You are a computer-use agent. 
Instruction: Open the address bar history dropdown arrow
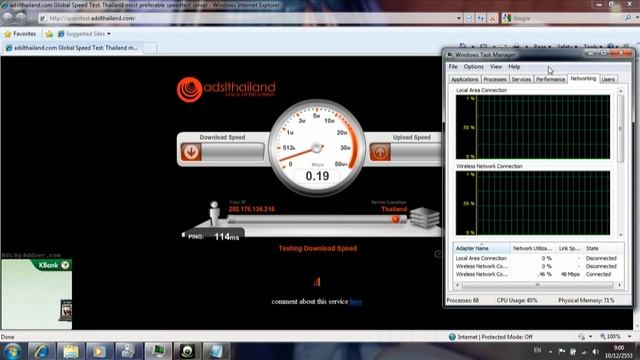click(x=459, y=18)
